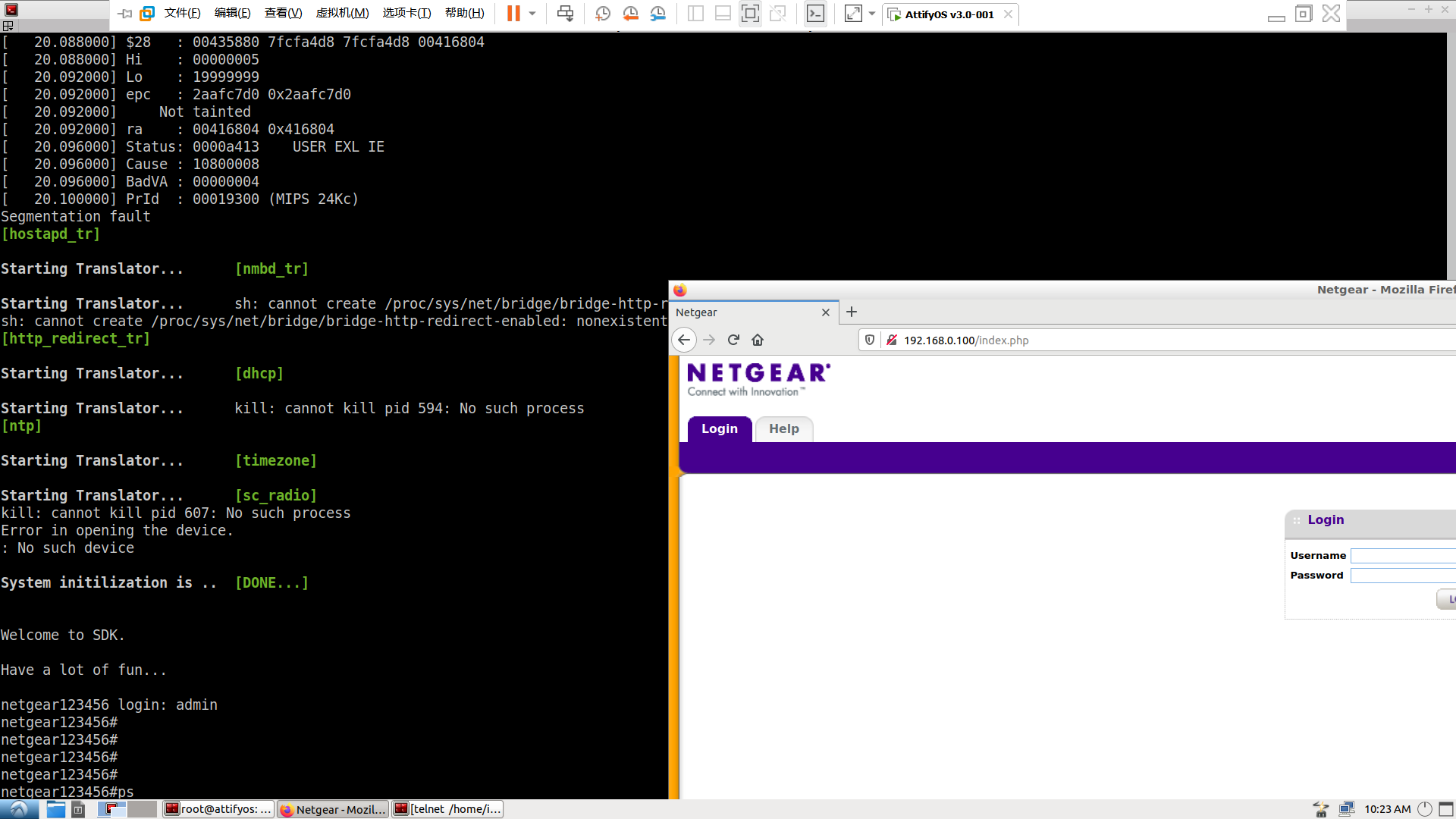Click the Username input field

[x=1403, y=556]
